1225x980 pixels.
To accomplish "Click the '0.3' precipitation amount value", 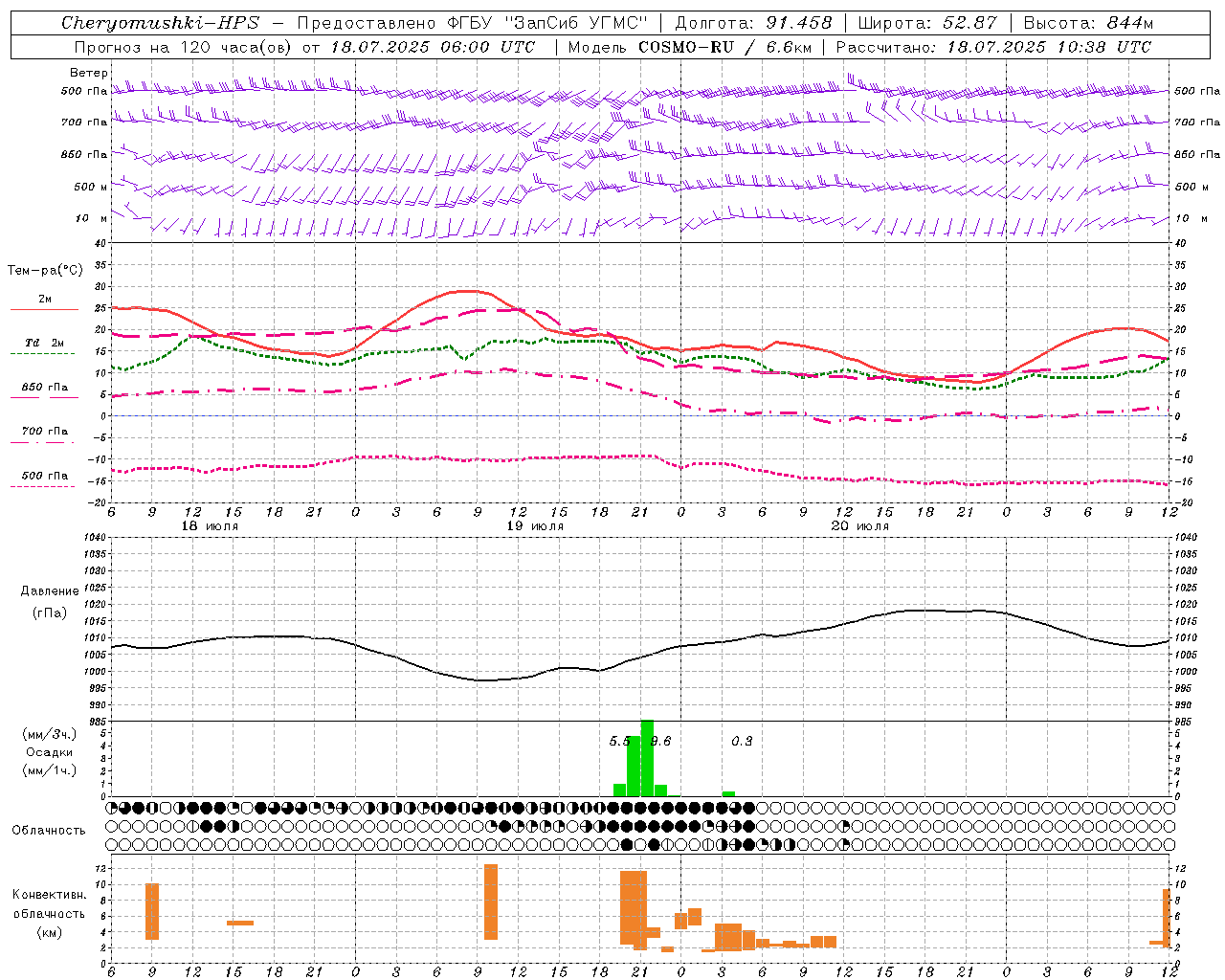I will point(742,741).
